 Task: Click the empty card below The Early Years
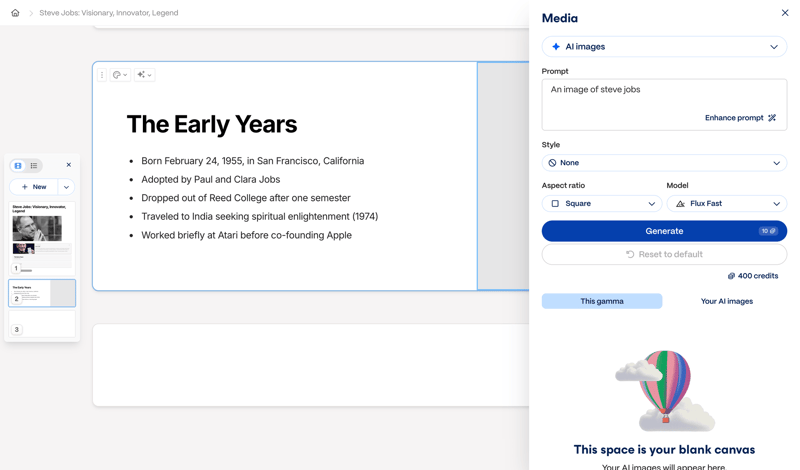pyautogui.click(x=310, y=365)
